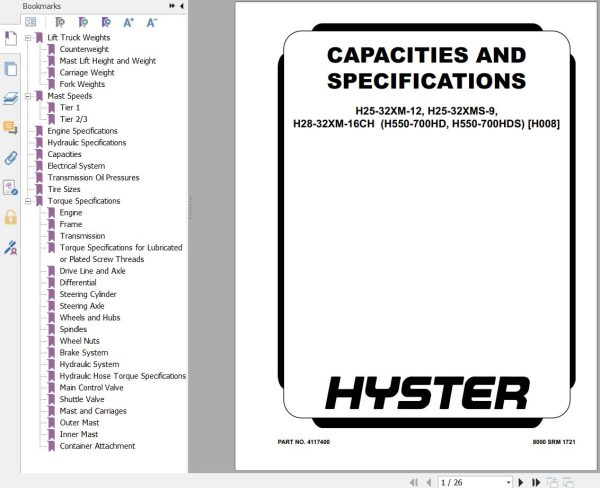Viewport: 600px width, 488px height.
Task: Open the Bookmarks sidebar panel icon
Action: (10, 38)
